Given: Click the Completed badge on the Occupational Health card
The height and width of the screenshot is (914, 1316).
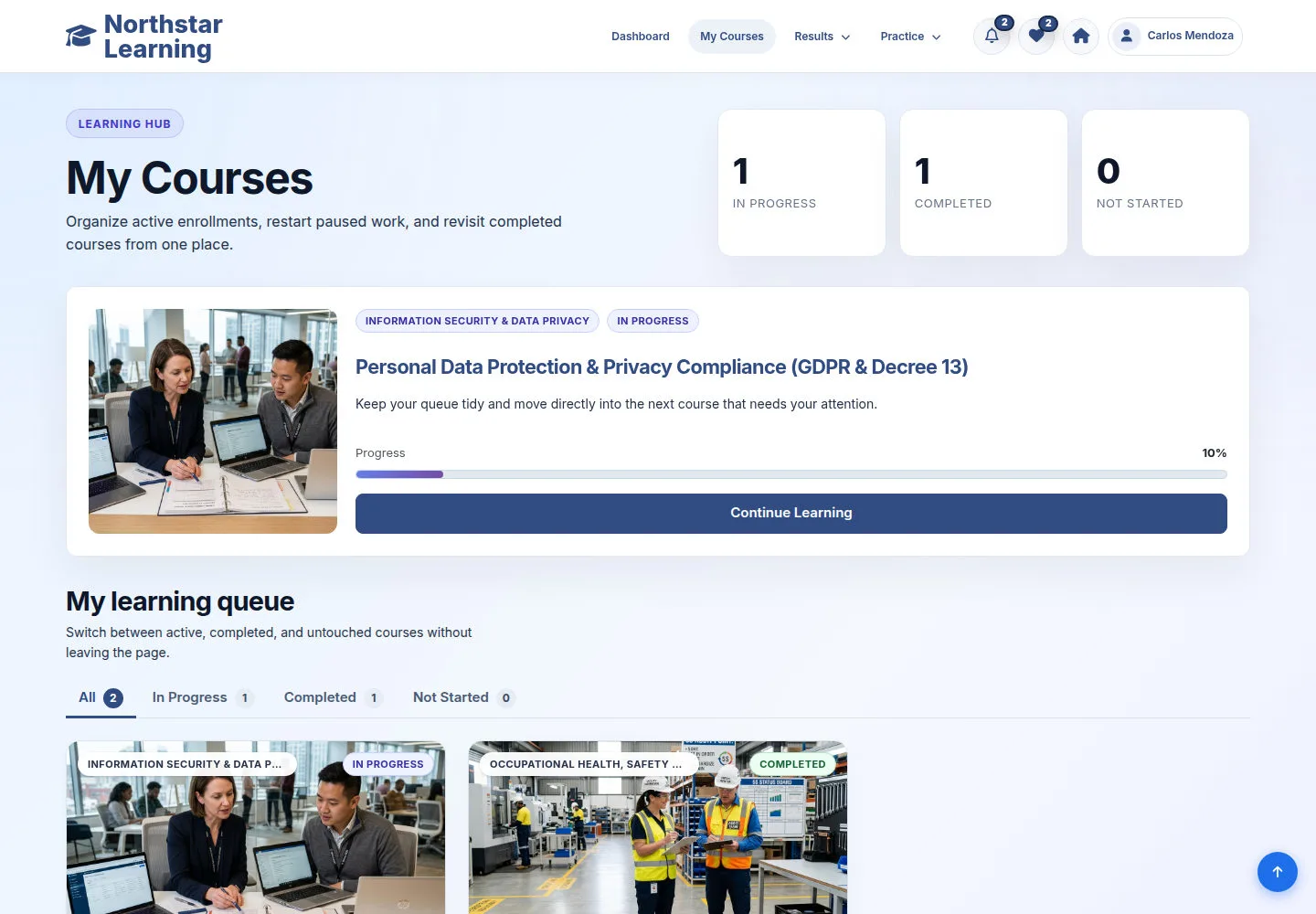Looking at the screenshot, I should [x=792, y=764].
